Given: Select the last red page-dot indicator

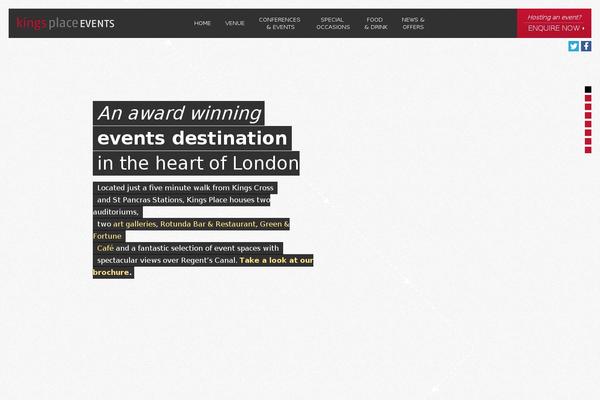Looking at the screenshot, I should tap(588, 150).
